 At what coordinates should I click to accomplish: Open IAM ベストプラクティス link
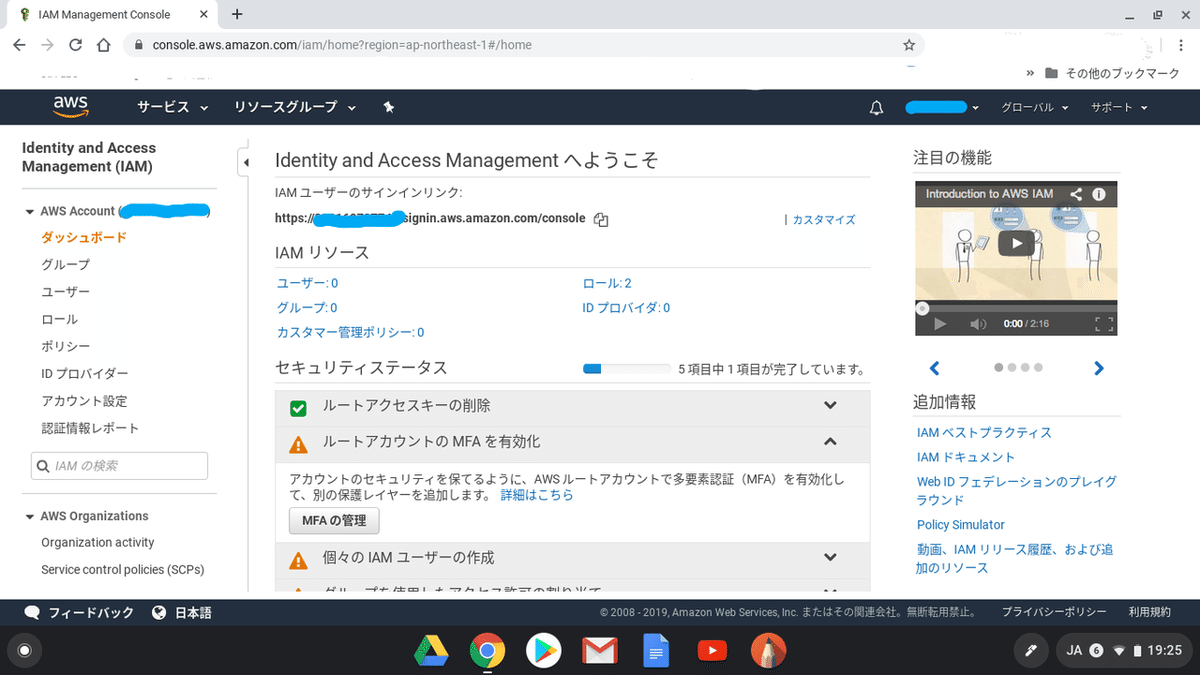tap(984, 433)
